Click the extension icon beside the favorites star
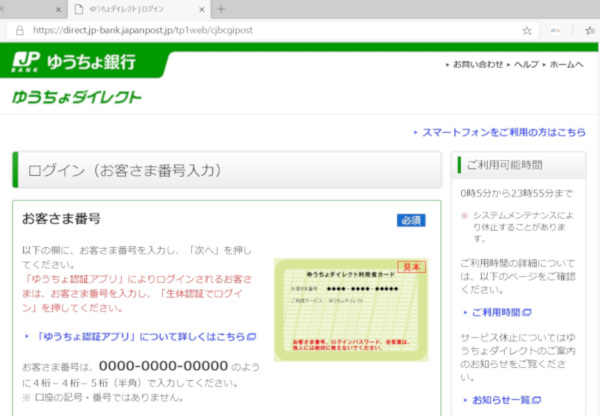600x416 pixels. [x=555, y=31]
